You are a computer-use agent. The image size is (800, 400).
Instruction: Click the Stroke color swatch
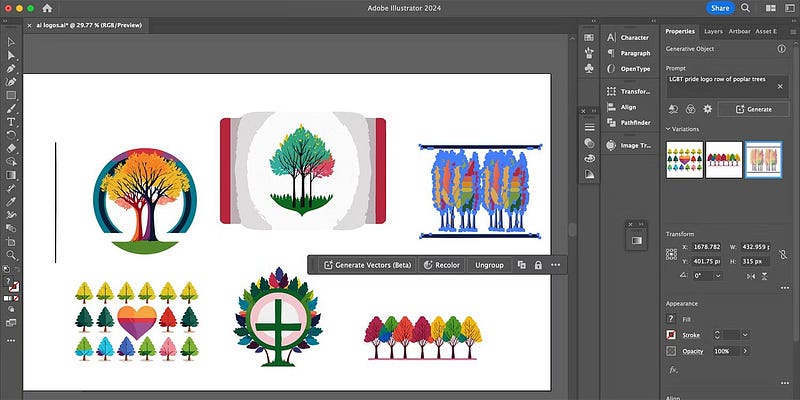672,334
